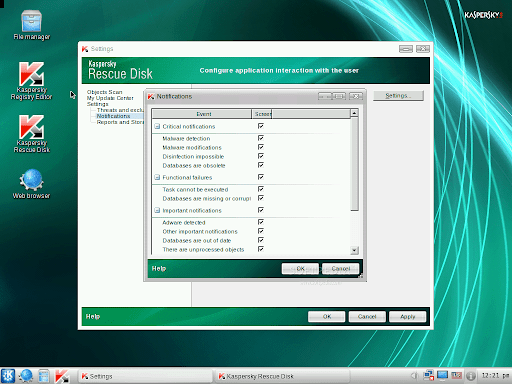This screenshot has height=384, width=512.
Task: Open Kaspersky Rescue Disk desktop icon
Action: (31, 133)
